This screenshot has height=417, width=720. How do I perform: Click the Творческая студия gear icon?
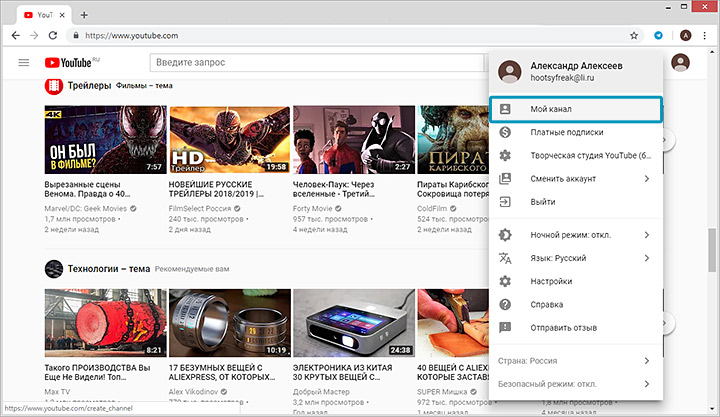tap(505, 155)
